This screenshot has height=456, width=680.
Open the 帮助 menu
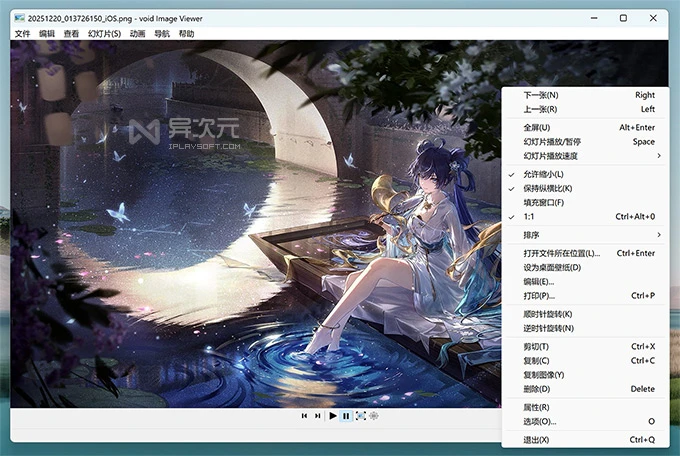pos(186,34)
